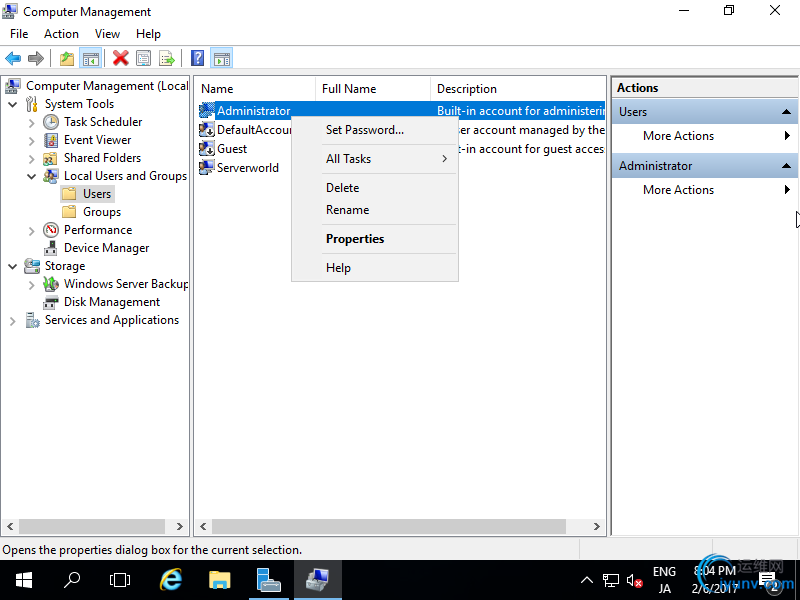This screenshot has width=800, height=600.
Task: Expand the Shared Folders node
Action: (32, 159)
